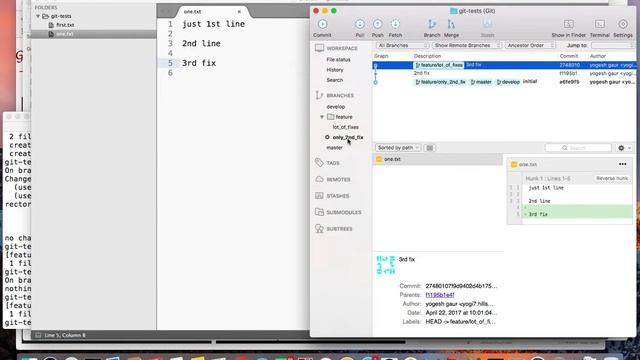Open the Sorted by path dropdown

click(x=398, y=148)
